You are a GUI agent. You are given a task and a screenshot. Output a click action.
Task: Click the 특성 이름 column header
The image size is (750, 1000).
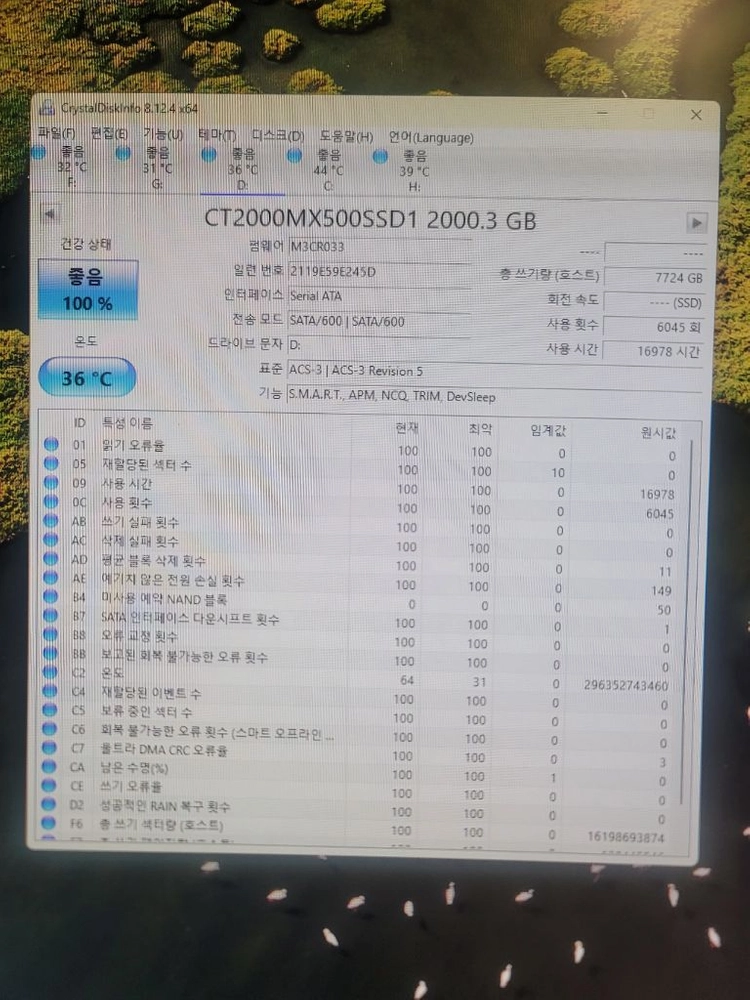[128, 423]
